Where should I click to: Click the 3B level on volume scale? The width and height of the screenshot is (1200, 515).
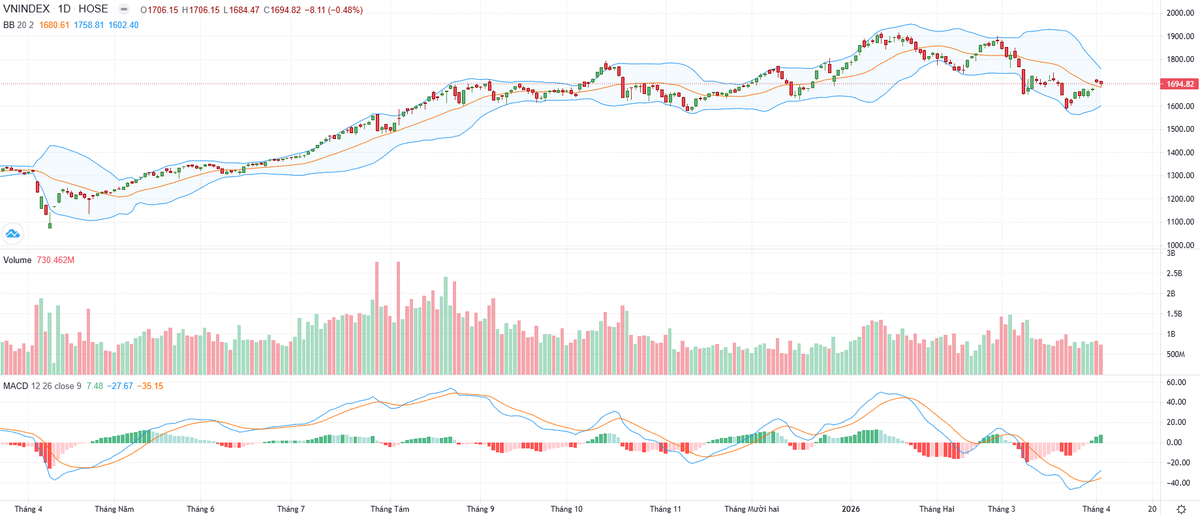(1171, 254)
